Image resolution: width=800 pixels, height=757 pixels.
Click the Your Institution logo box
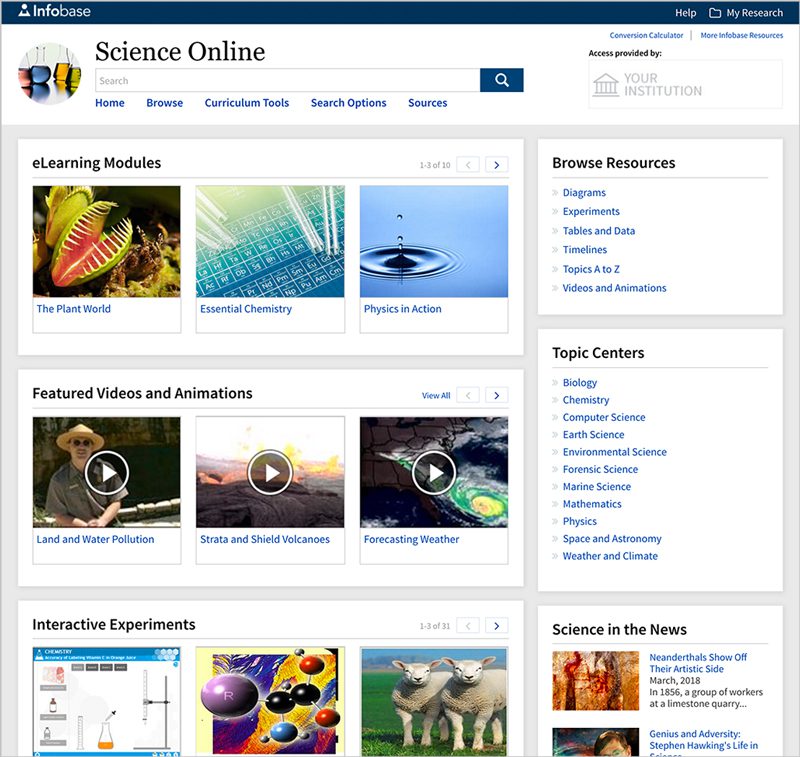click(685, 84)
